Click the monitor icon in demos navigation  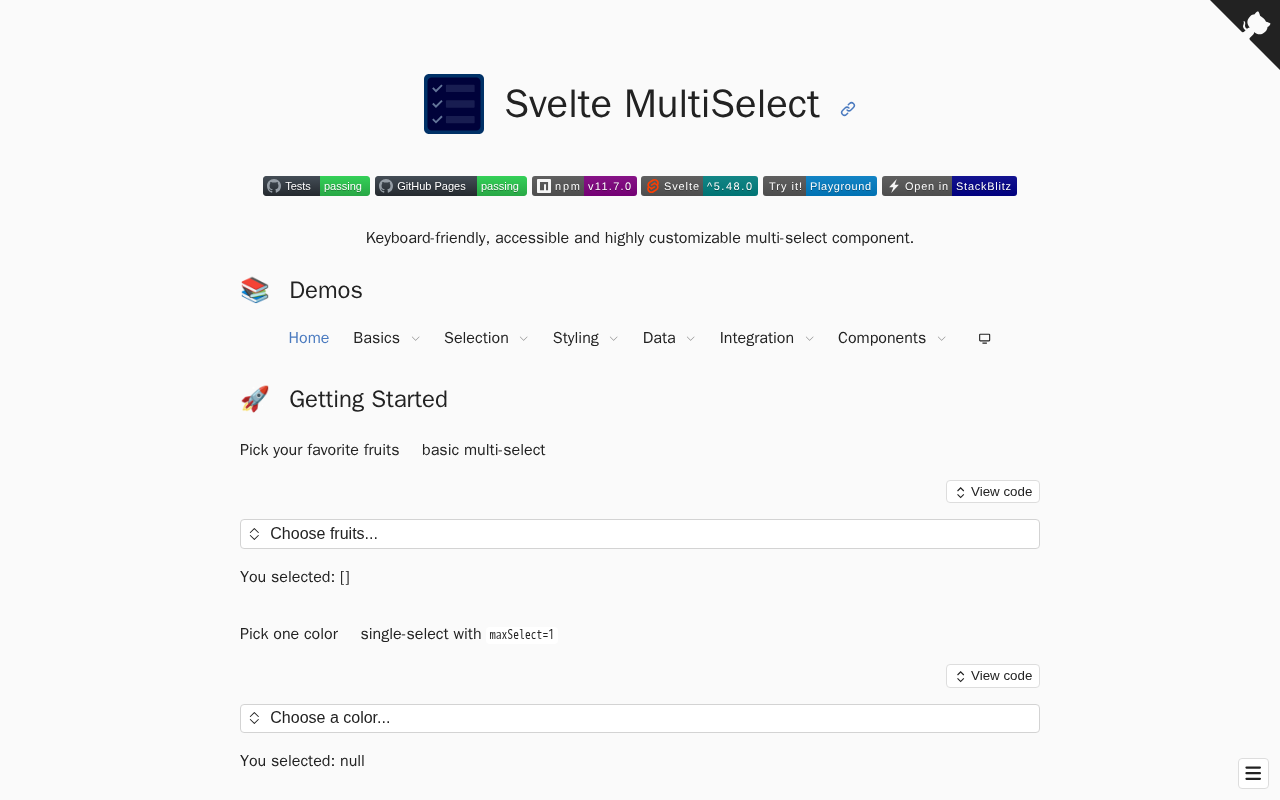click(x=984, y=338)
